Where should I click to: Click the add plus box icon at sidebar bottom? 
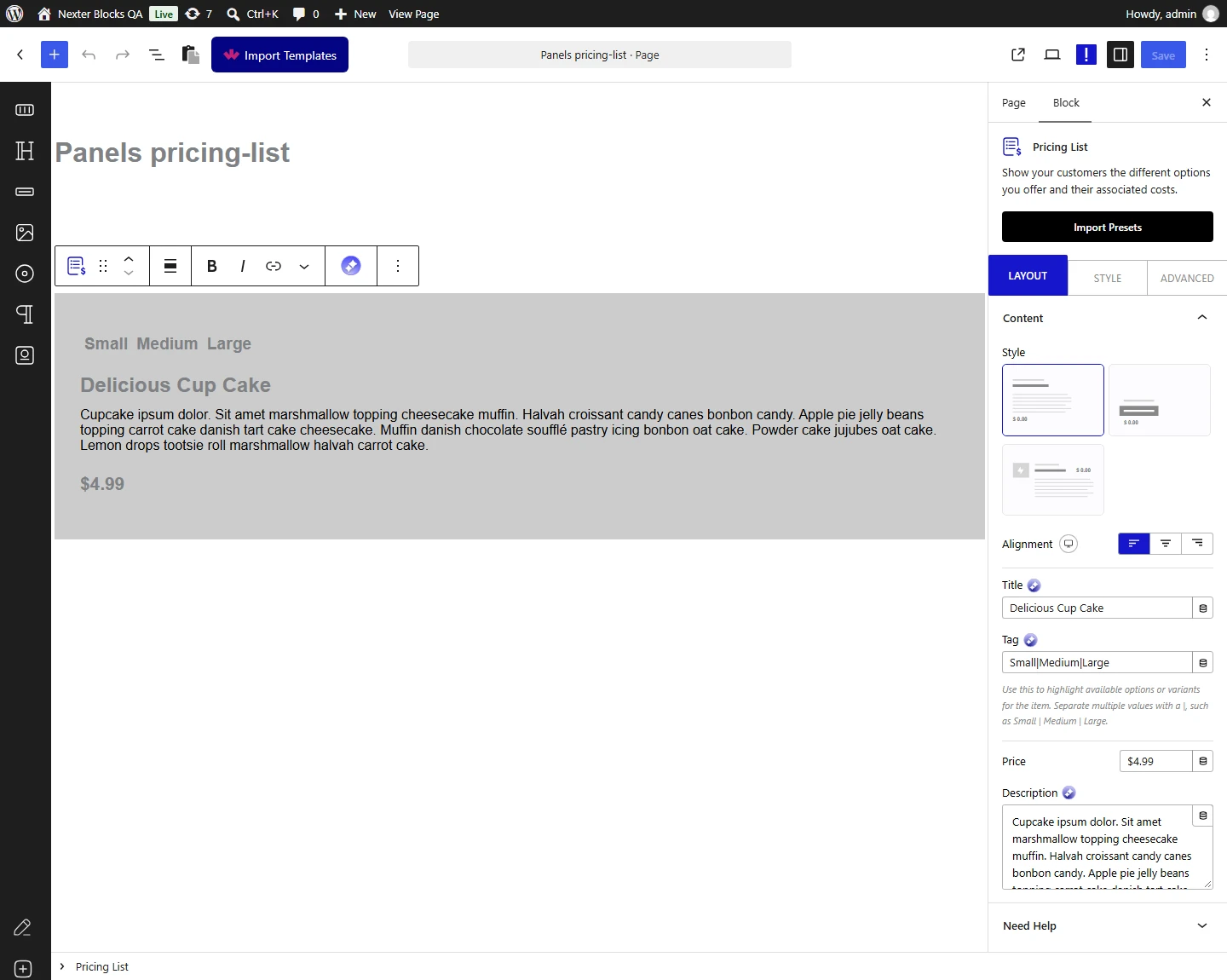[x=23, y=969]
